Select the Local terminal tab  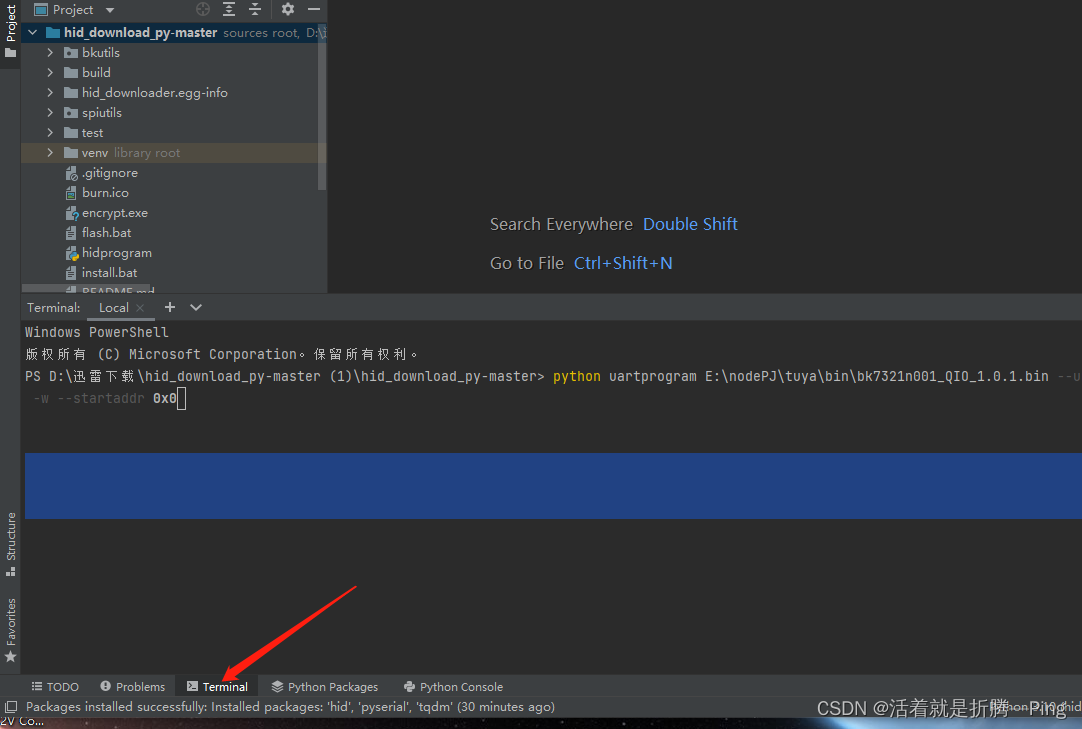(x=113, y=308)
